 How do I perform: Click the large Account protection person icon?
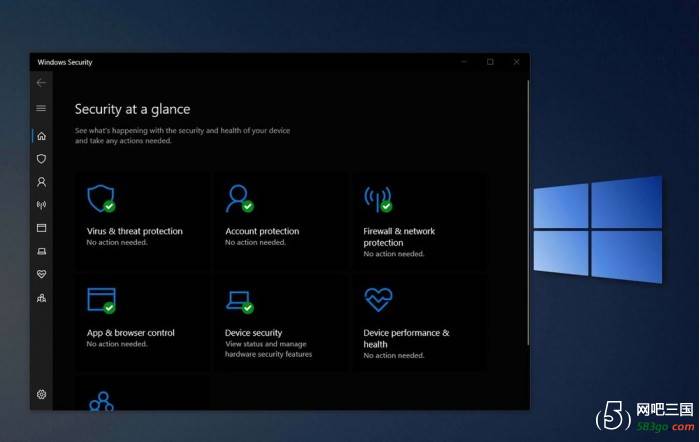tap(239, 199)
